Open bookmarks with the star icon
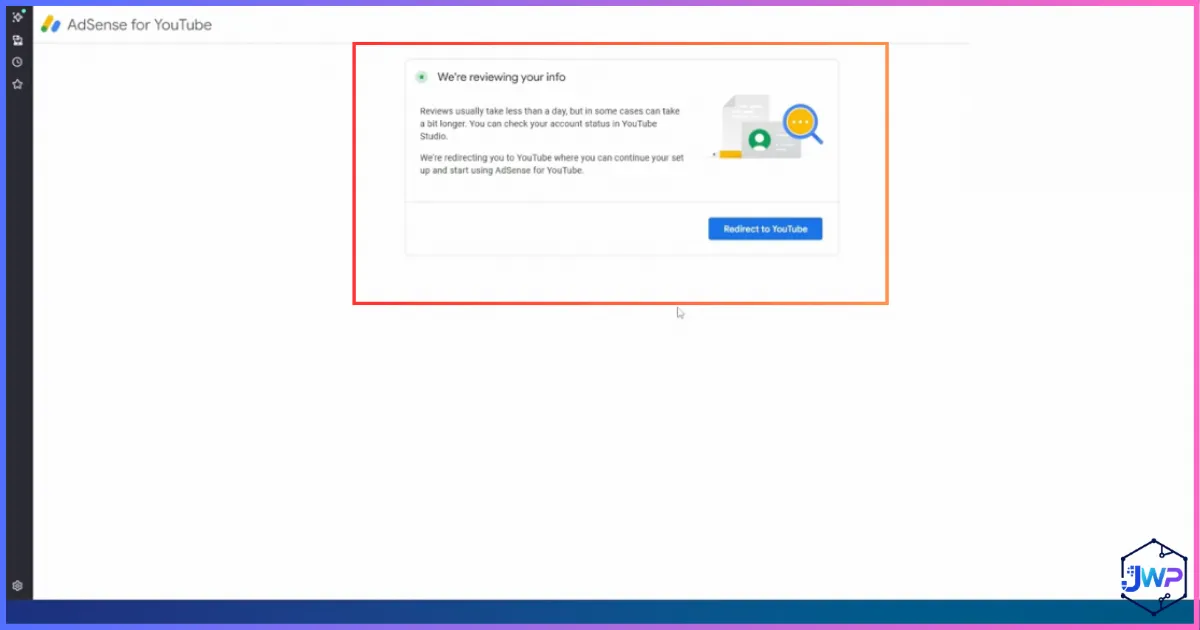The height and width of the screenshot is (630, 1200). click(17, 84)
